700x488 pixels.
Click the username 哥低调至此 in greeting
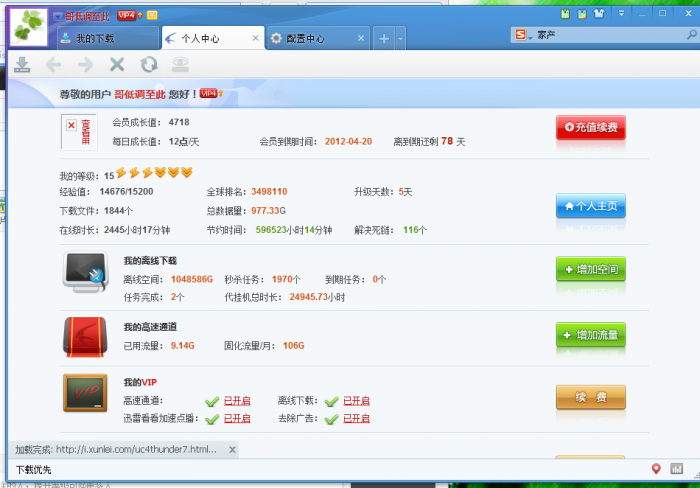tap(140, 94)
